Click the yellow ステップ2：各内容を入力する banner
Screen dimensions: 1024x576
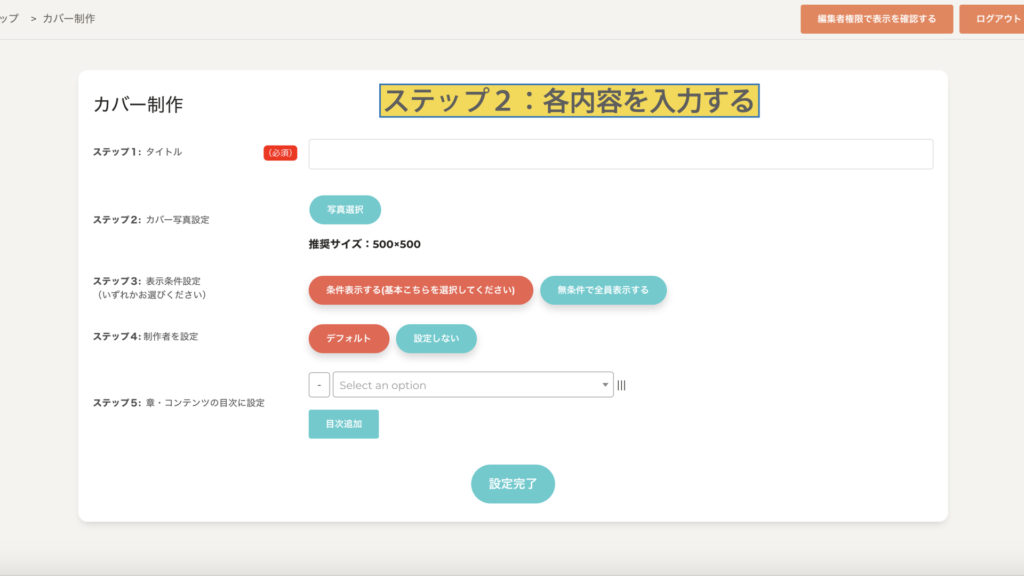(568, 101)
